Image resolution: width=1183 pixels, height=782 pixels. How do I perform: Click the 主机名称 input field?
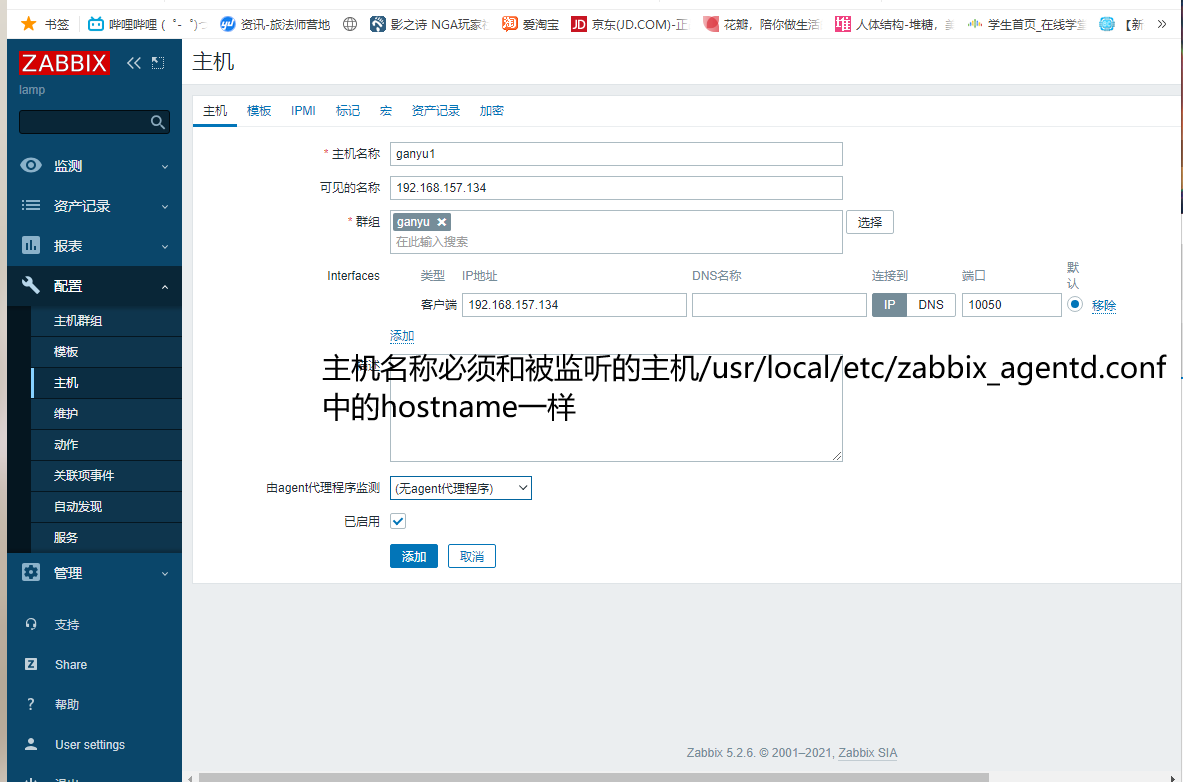(616, 154)
